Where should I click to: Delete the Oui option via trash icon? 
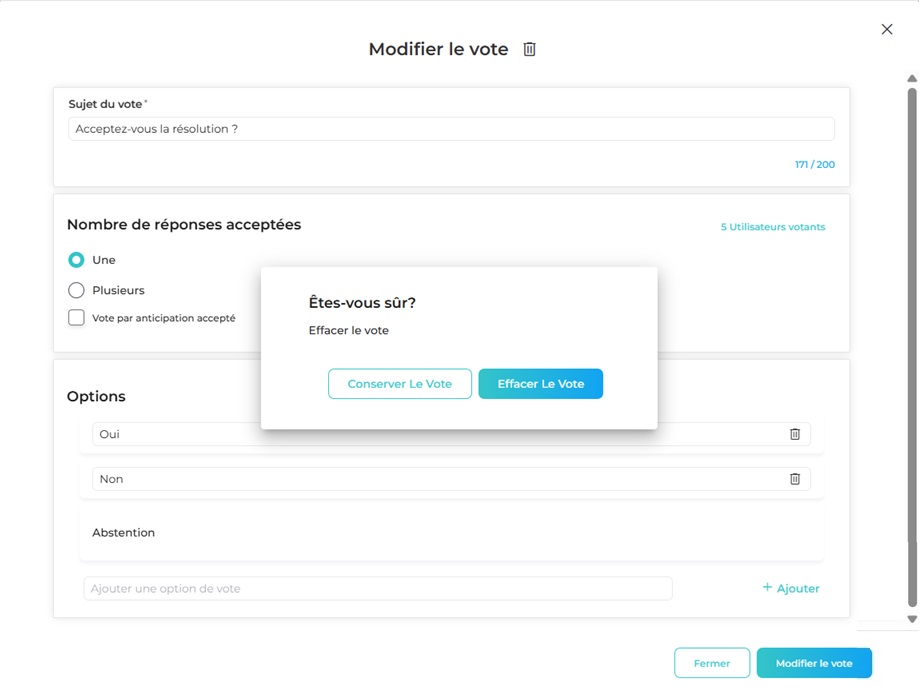(795, 434)
